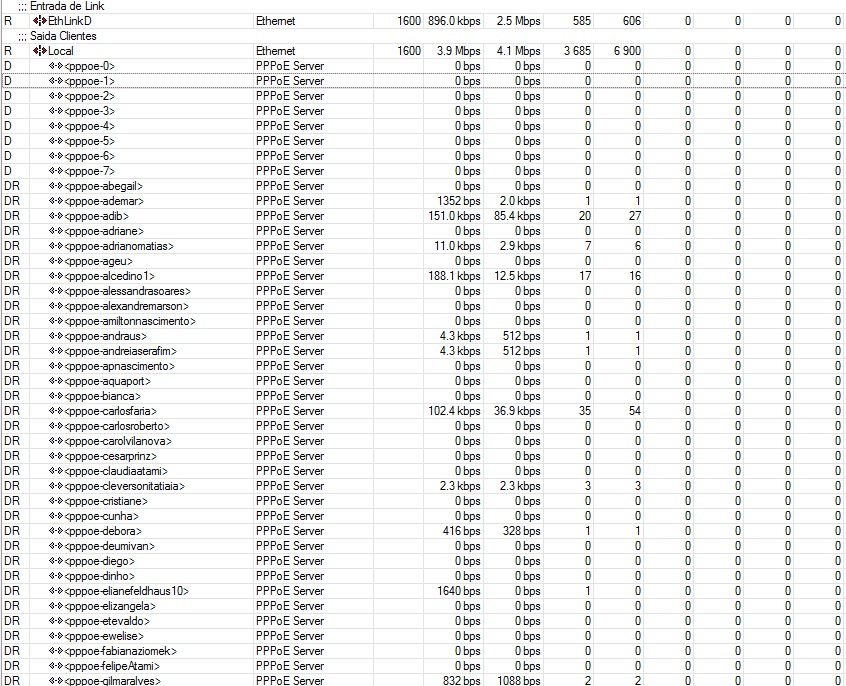Click the pppoe-carlosfaria interface icon
The width and height of the screenshot is (846, 686).
point(56,411)
